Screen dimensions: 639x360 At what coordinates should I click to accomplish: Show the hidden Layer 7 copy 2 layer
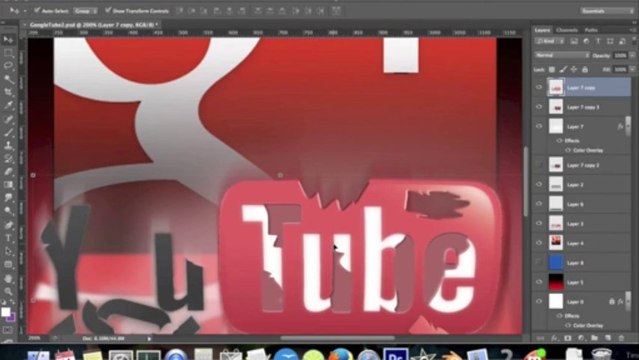(539, 165)
